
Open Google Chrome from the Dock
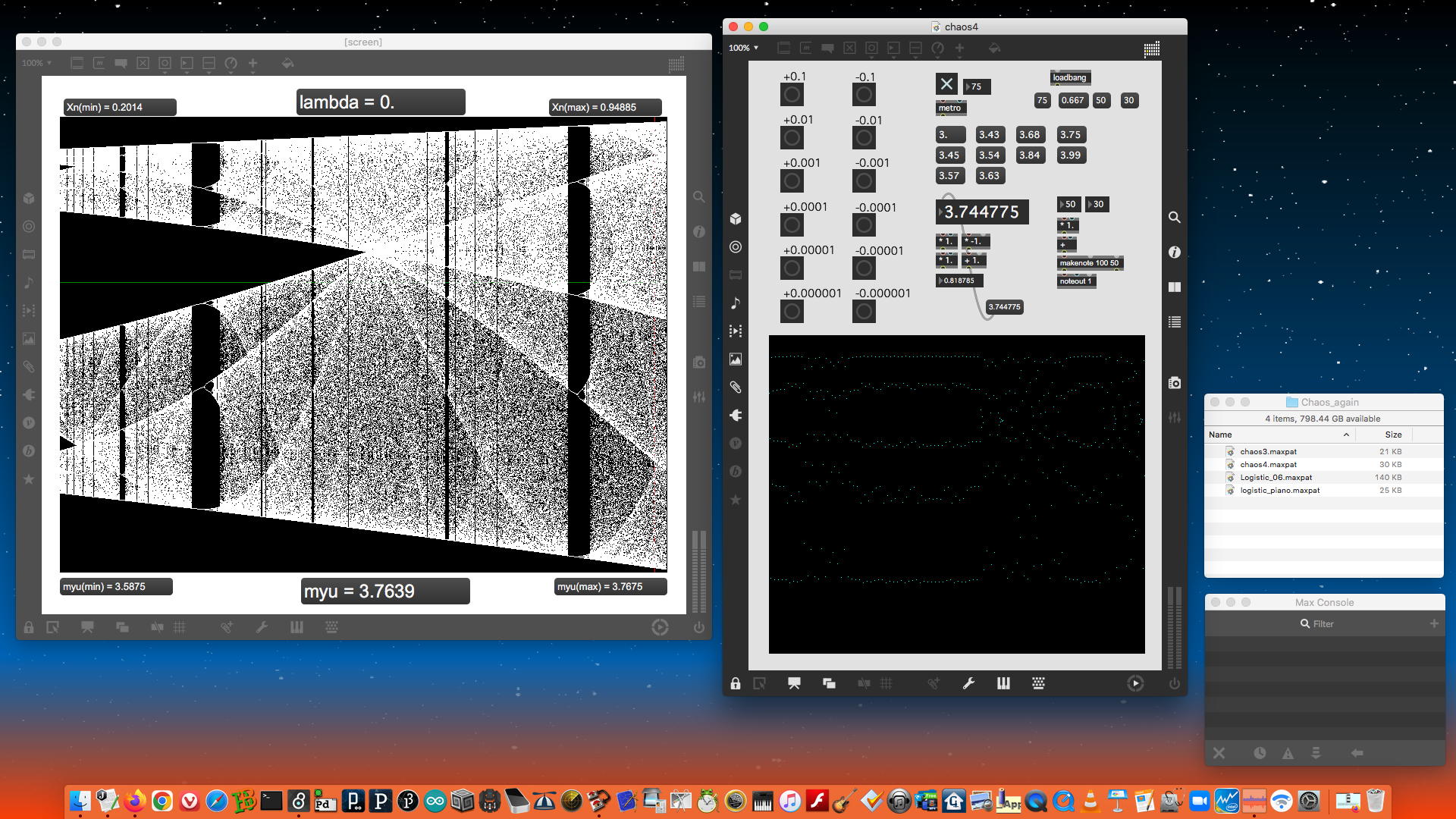162,801
